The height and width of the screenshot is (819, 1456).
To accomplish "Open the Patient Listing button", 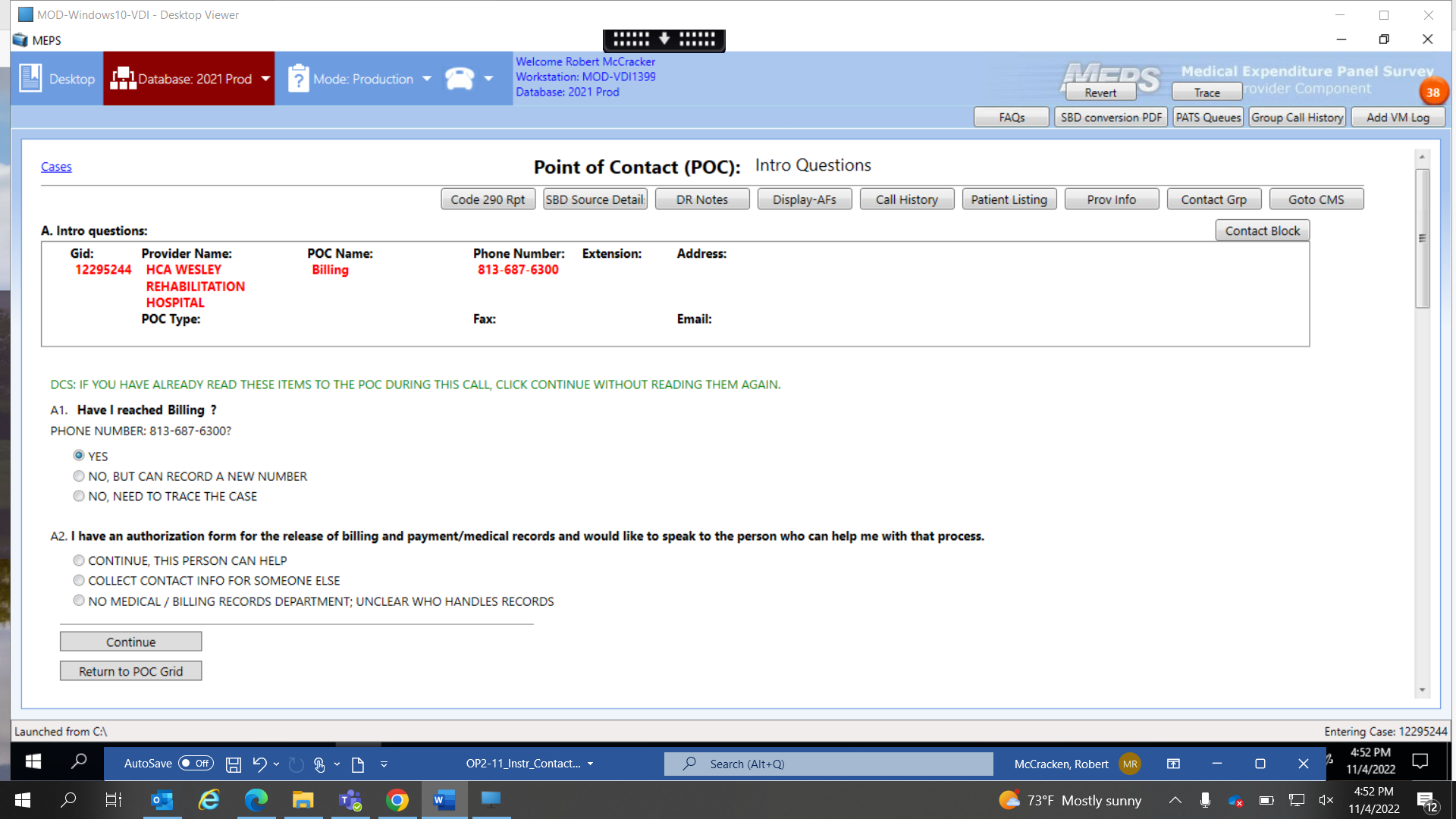I will click(x=1009, y=199).
